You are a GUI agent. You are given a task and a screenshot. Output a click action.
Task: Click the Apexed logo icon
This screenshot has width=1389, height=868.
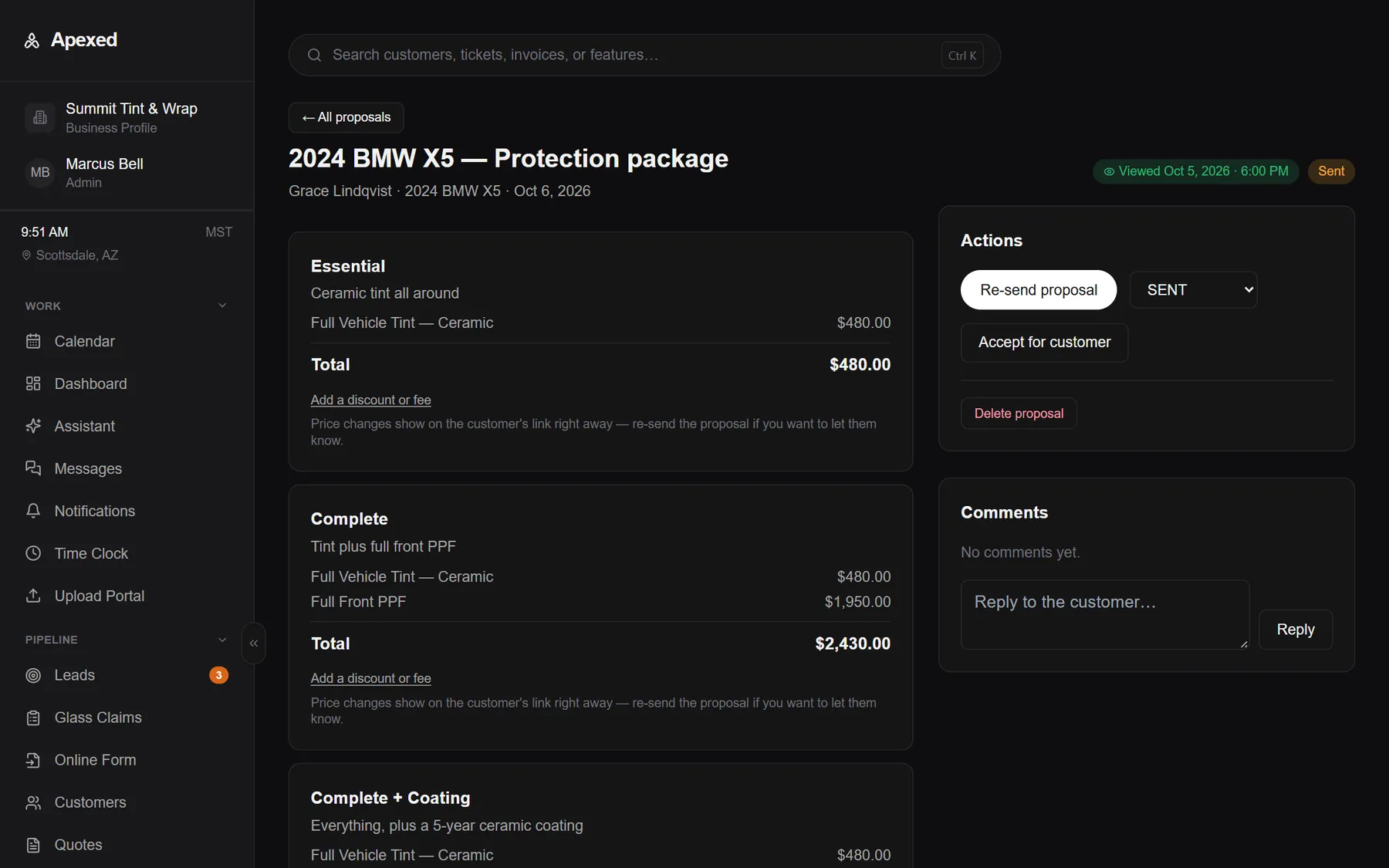pyautogui.click(x=32, y=40)
